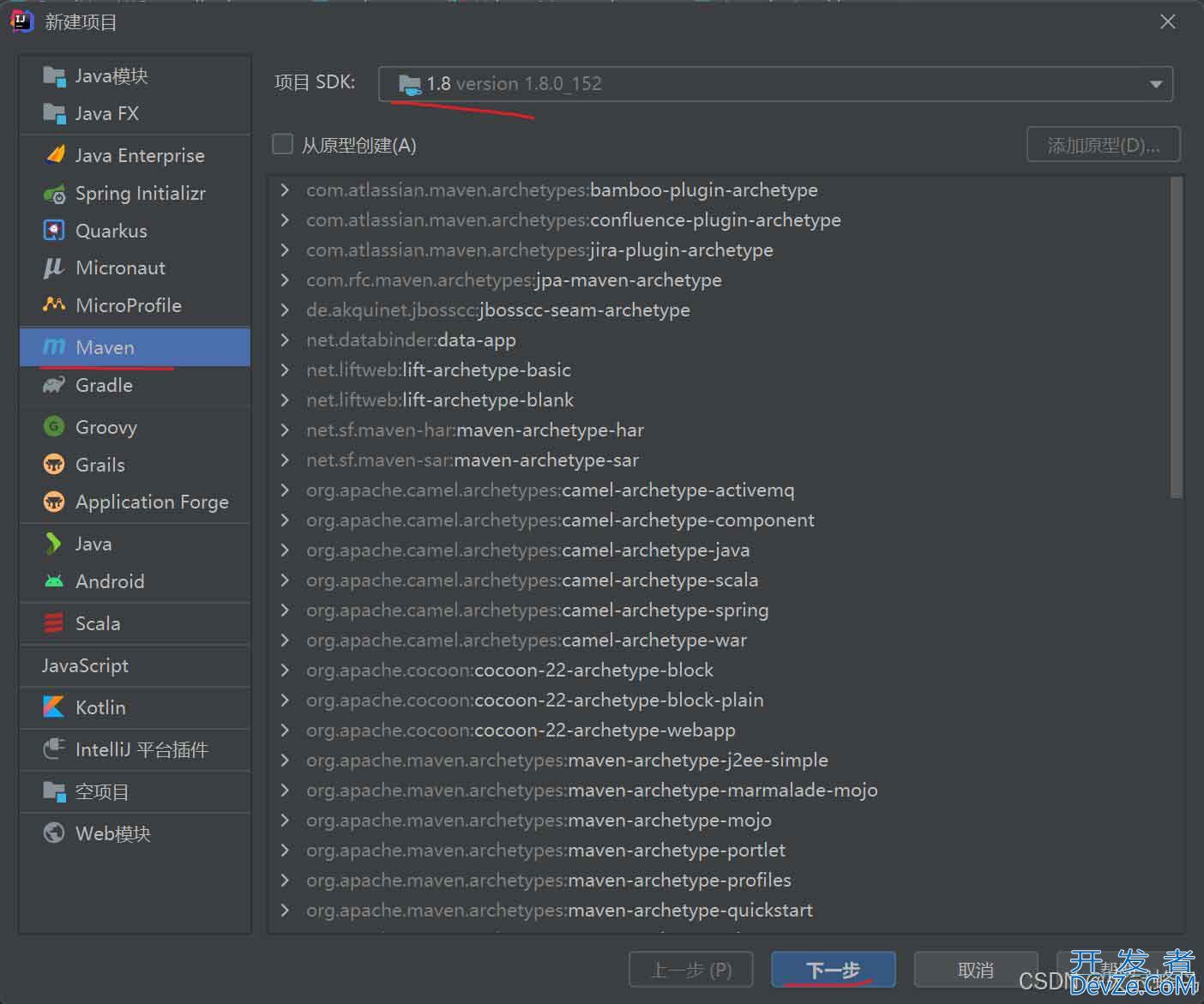
Task: Click the Spring Initializr leaf icon
Action: click(x=54, y=194)
